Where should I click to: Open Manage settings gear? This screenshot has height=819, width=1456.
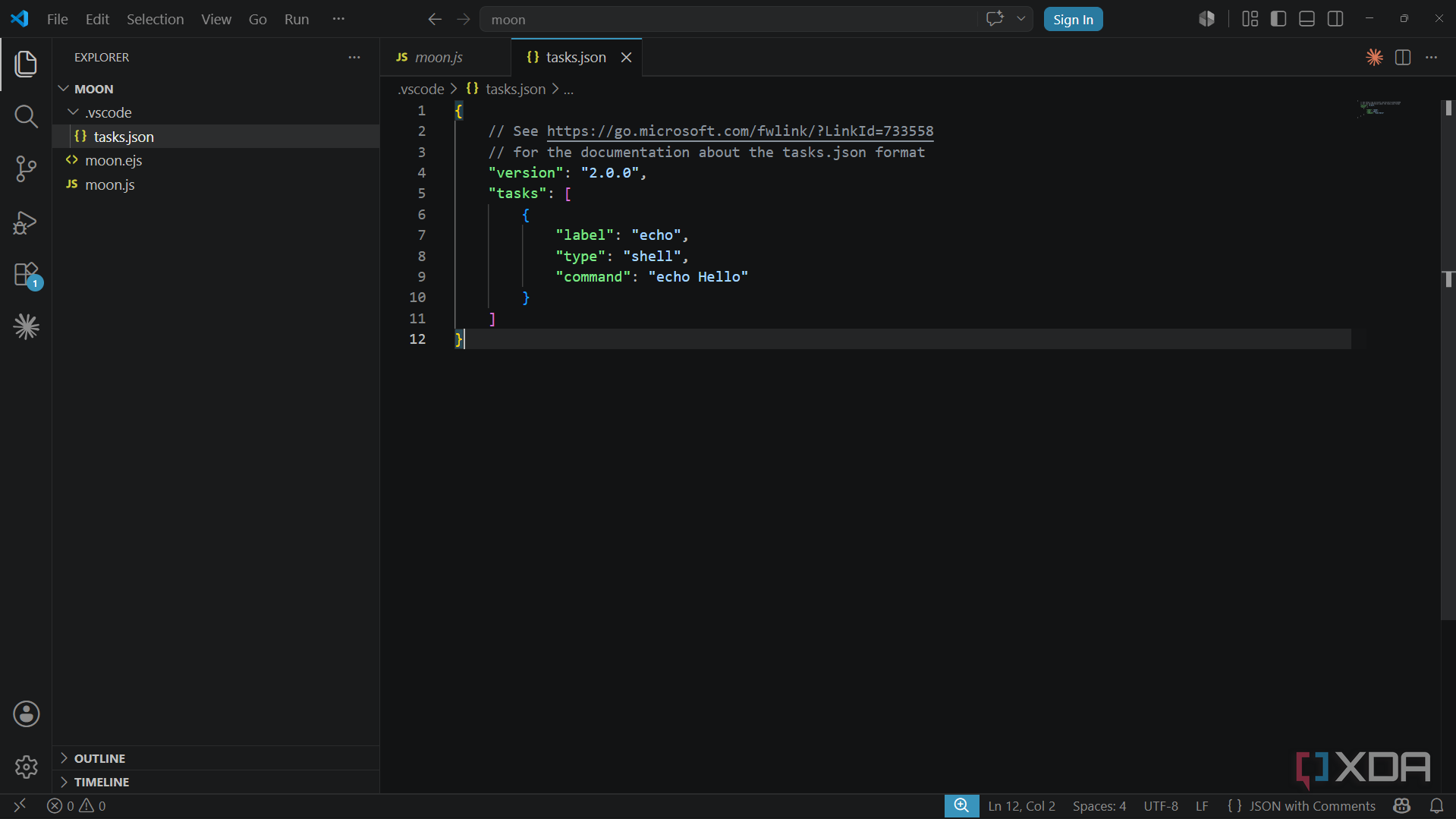(26, 767)
